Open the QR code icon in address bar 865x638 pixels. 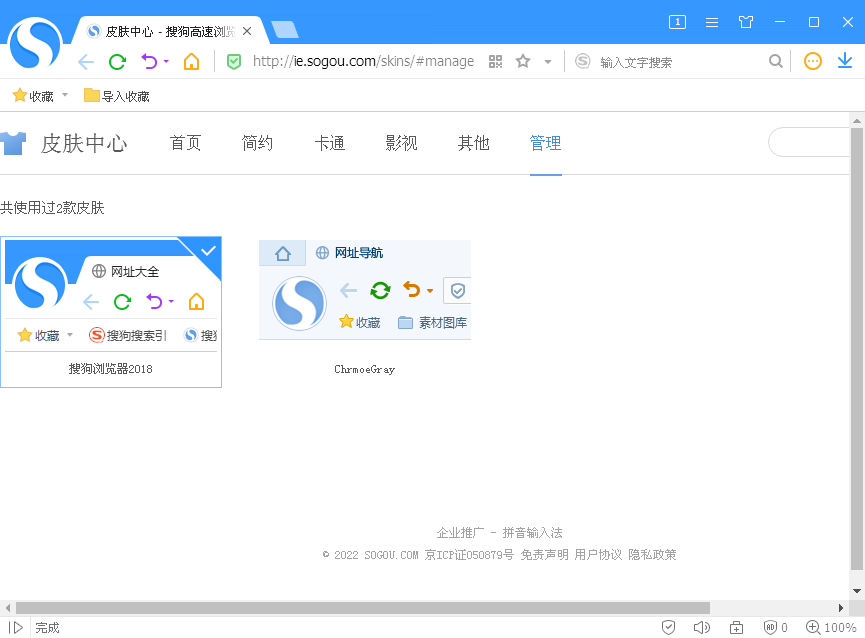pos(495,61)
